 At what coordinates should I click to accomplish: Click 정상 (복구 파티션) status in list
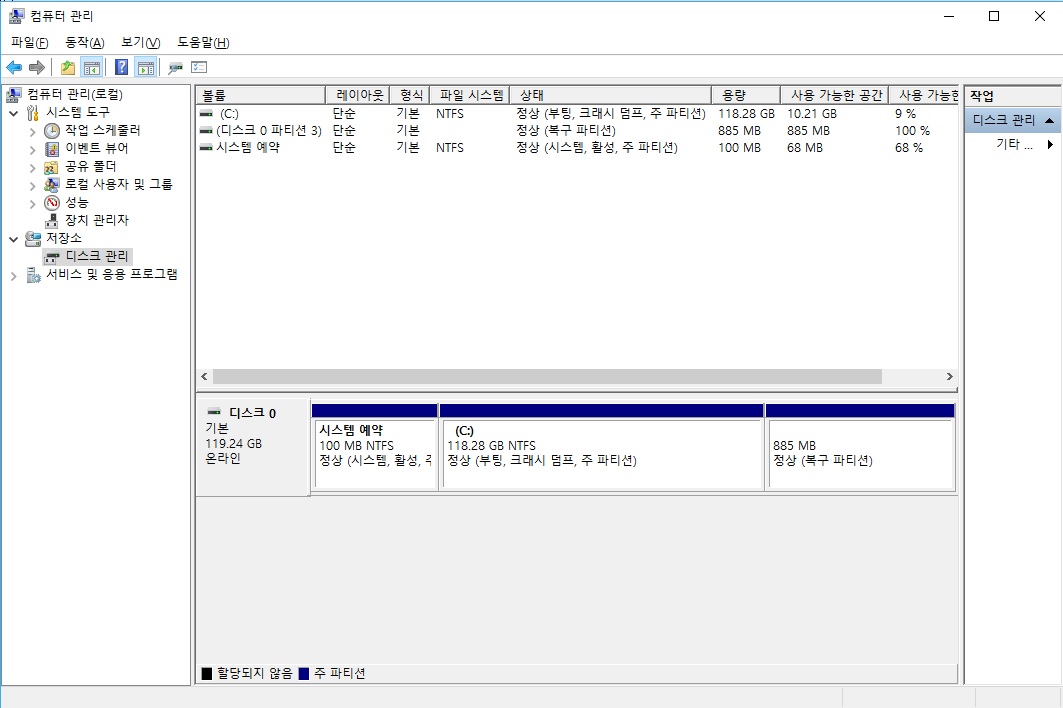[x=565, y=130]
